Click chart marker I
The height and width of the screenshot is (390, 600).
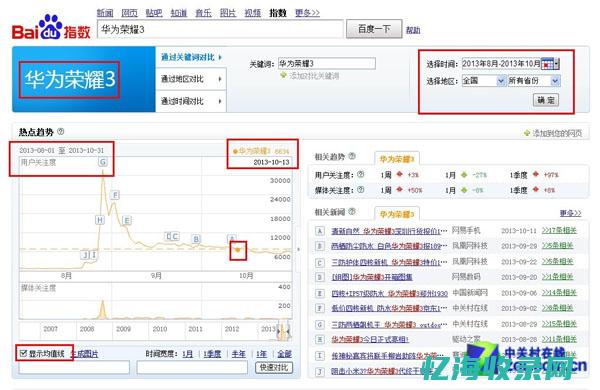point(93,255)
